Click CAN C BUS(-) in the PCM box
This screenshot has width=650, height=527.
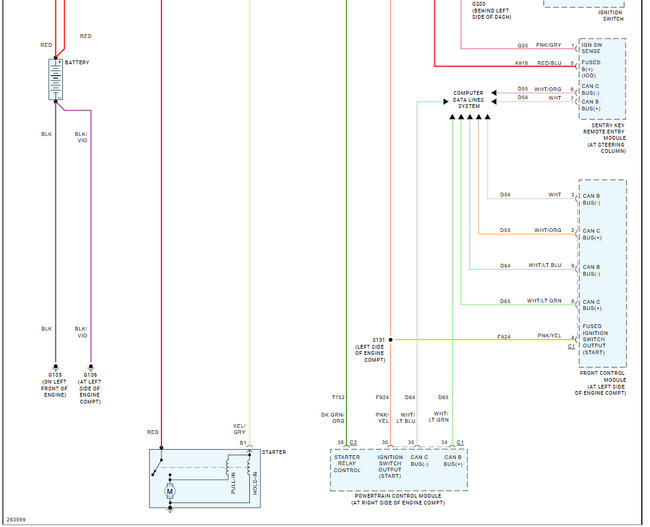click(420, 461)
